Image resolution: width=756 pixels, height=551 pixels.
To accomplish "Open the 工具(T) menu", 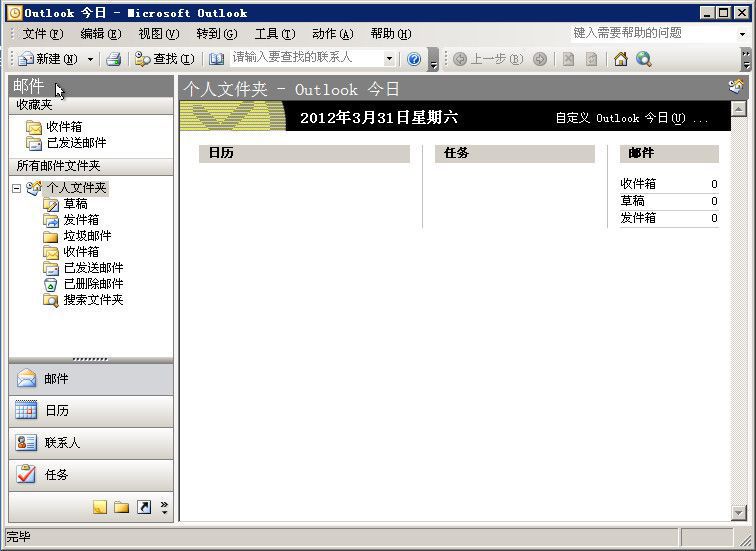I will click(274, 34).
